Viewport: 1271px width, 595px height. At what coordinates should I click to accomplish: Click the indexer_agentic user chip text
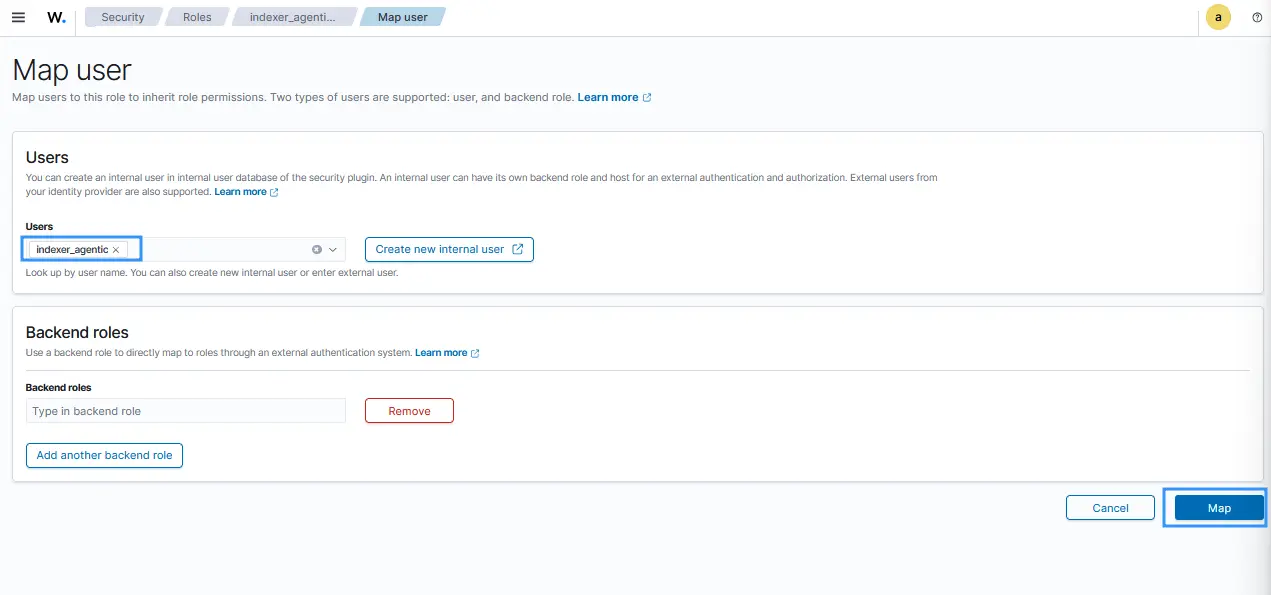pyautogui.click(x=72, y=249)
